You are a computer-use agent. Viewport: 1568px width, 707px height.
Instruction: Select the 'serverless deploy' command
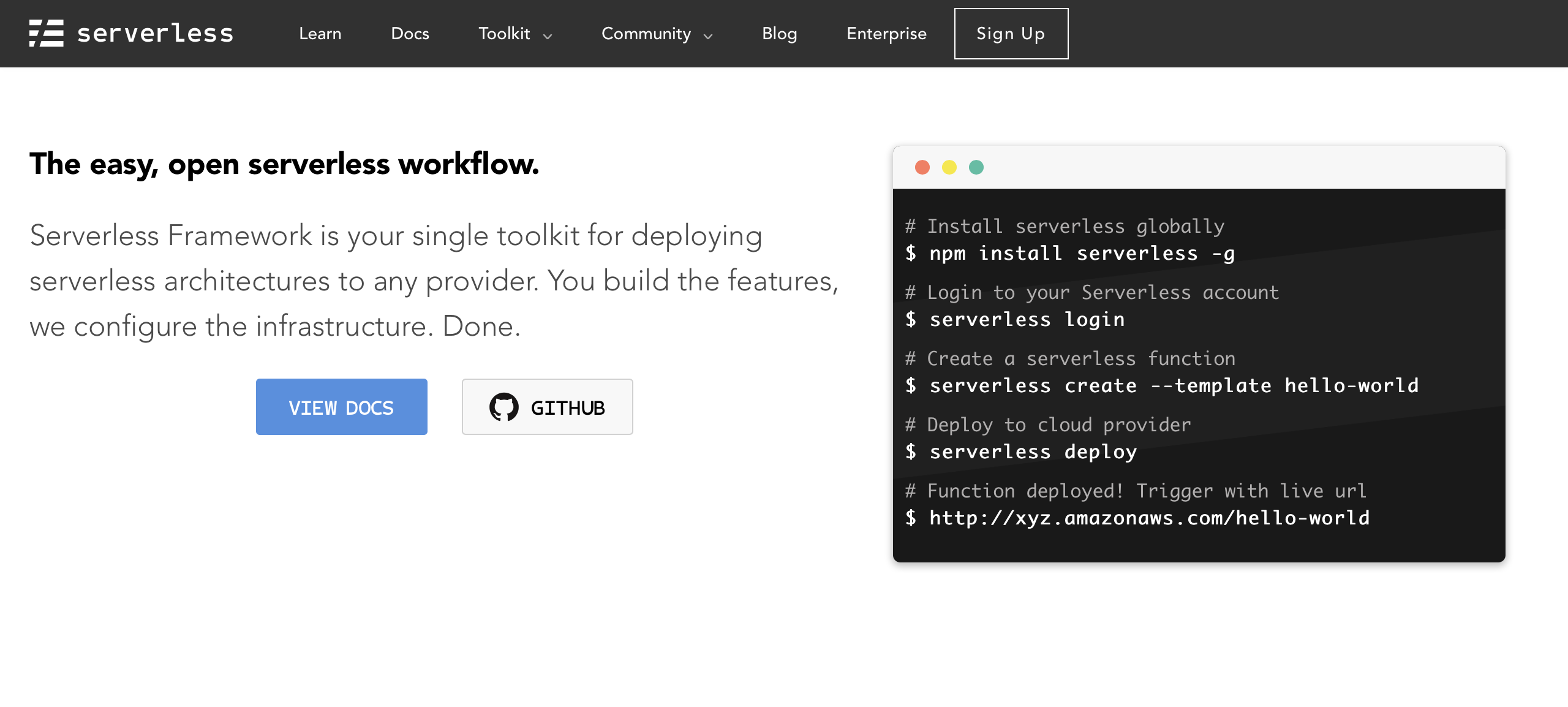click(1022, 452)
